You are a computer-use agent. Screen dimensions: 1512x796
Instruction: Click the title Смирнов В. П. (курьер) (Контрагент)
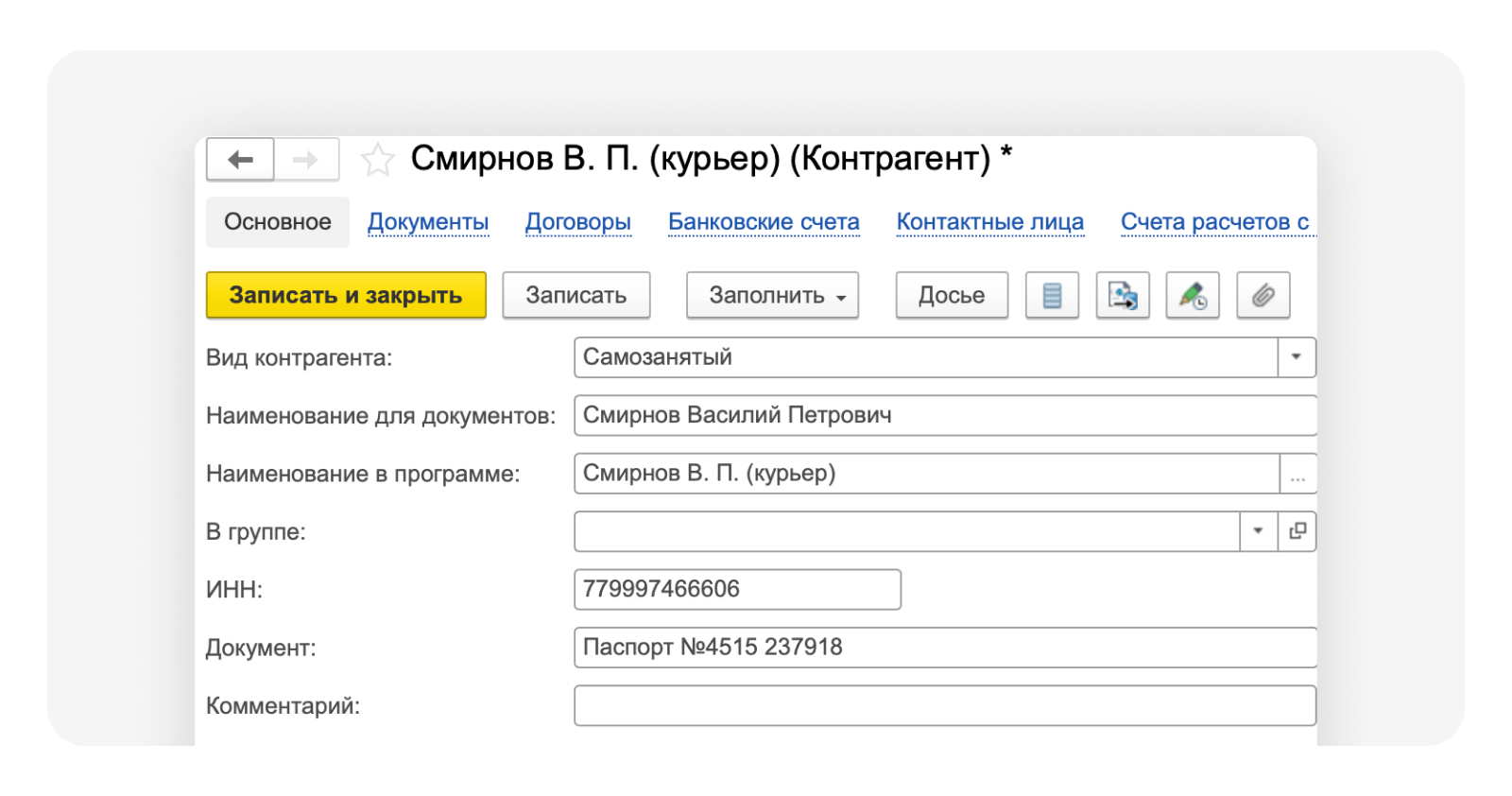point(700,159)
